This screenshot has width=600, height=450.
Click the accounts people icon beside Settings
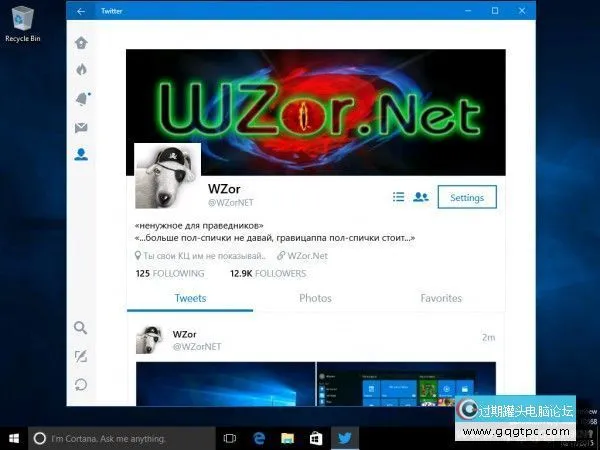click(x=420, y=197)
